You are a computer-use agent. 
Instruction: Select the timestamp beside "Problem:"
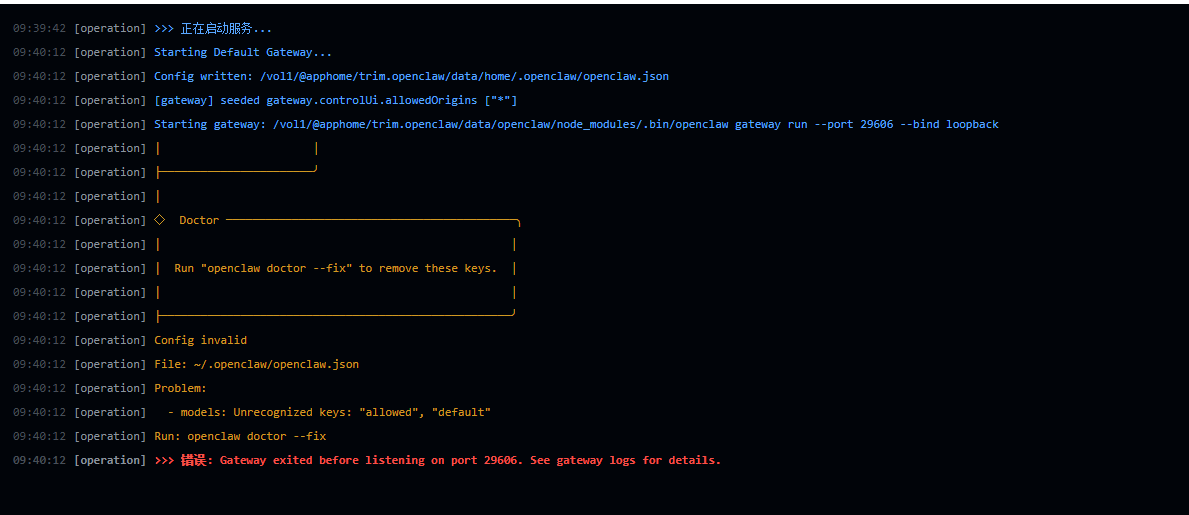tap(39, 388)
